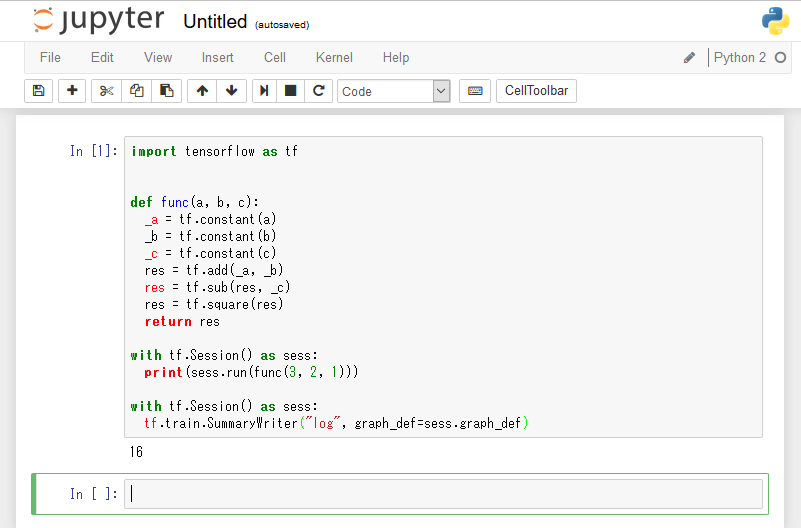Viewport: 801px width, 528px height.
Task: Open the command palette keyboard icon
Action: tap(475, 91)
